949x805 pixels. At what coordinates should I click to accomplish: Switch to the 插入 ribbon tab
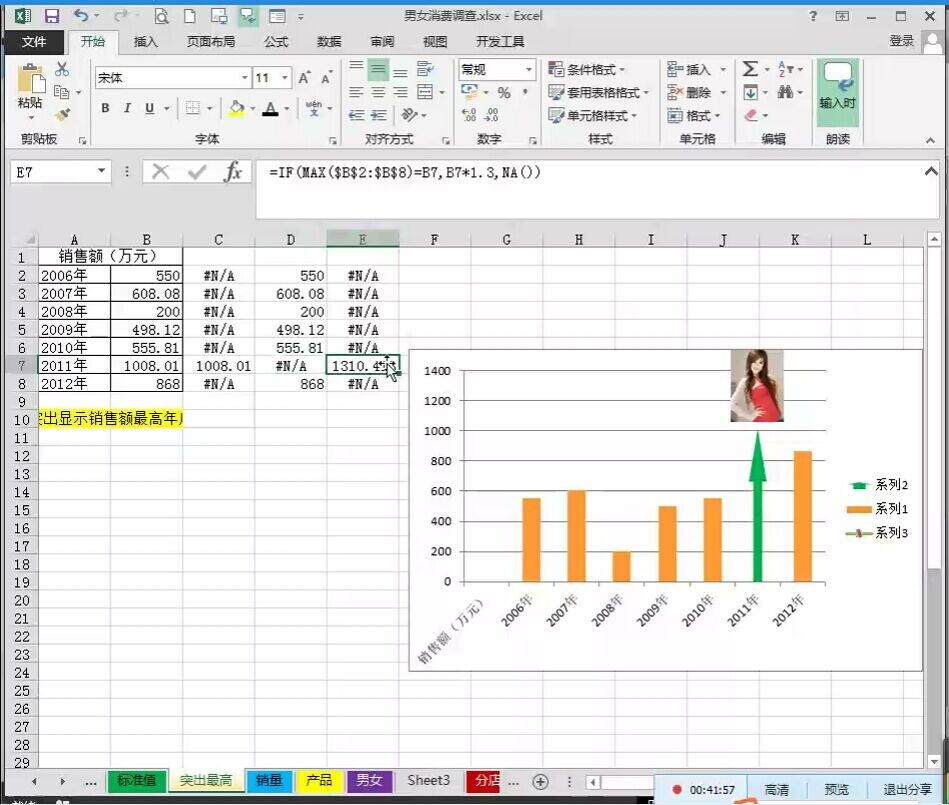146,41
